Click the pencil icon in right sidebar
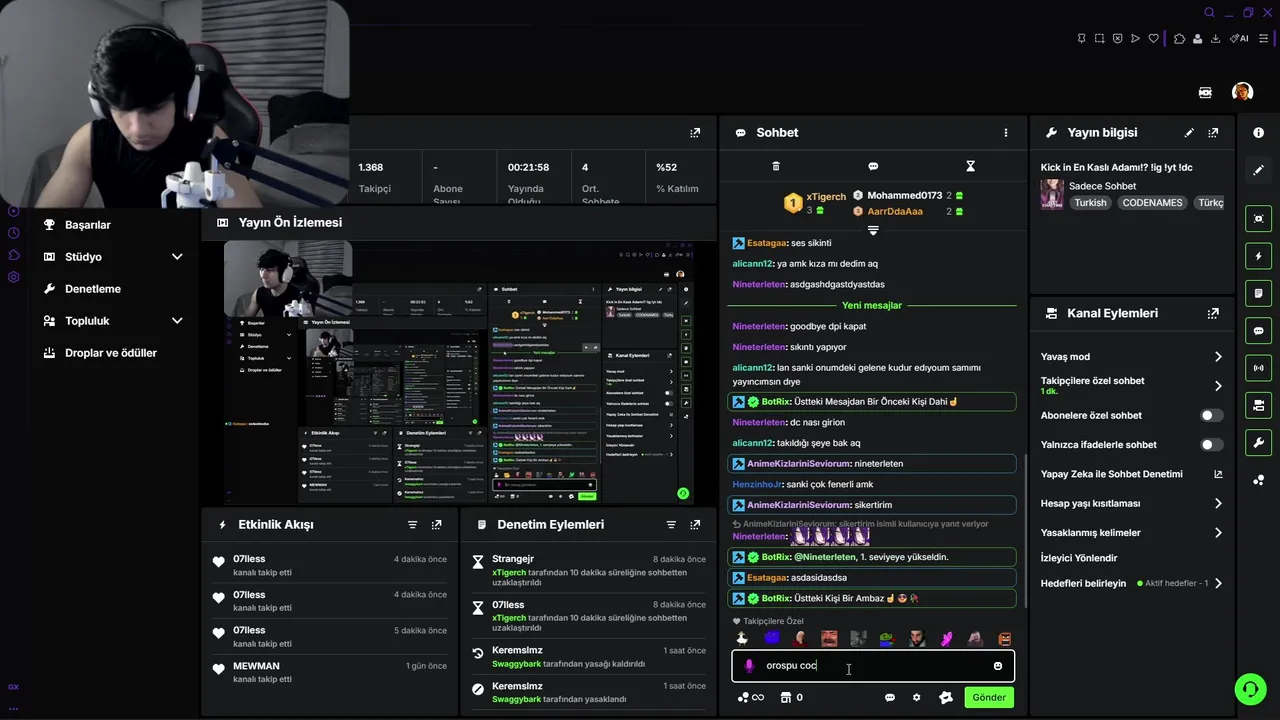1280x720 pixels. tap(1258, 170)
